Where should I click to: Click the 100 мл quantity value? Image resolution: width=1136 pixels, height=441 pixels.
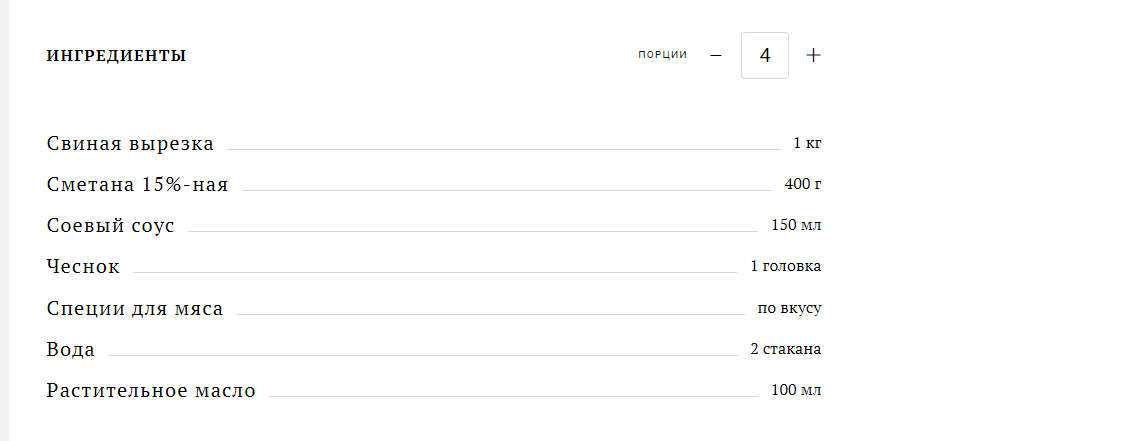(796, 390)
